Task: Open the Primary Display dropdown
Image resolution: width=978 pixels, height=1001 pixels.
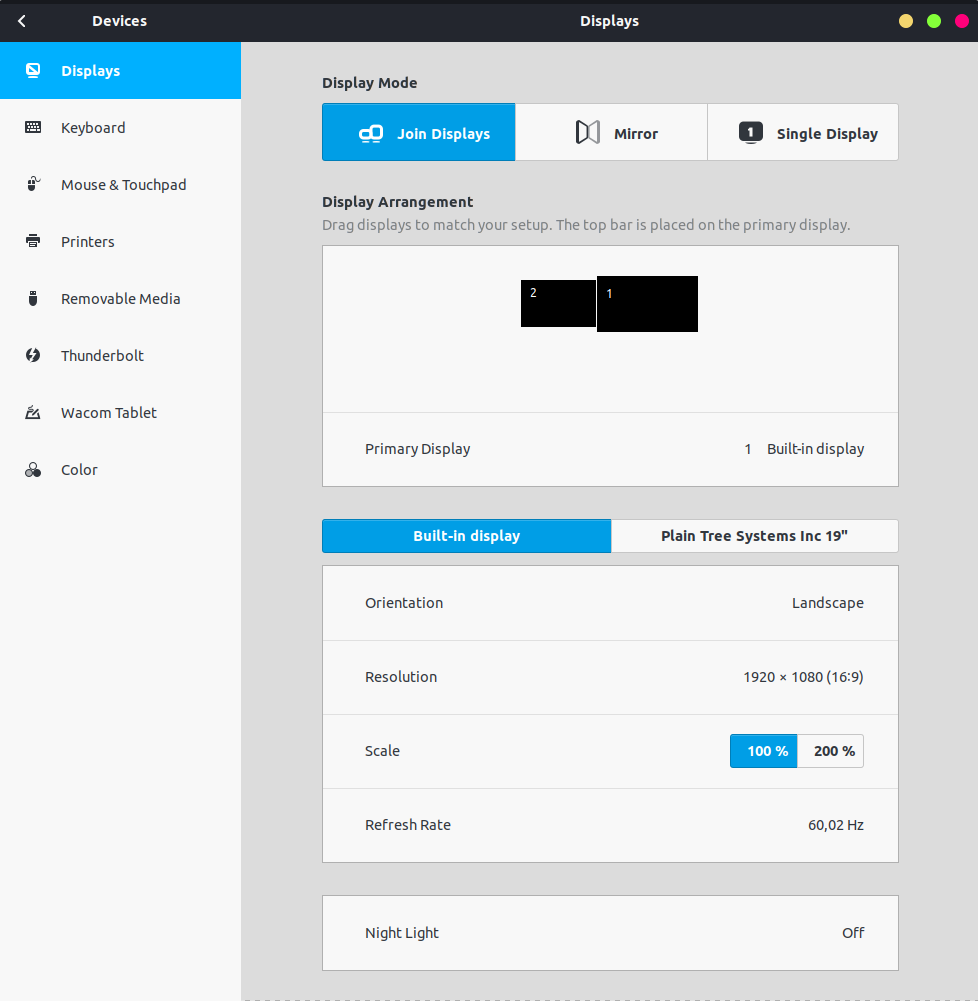Action: (x=610, y=449)
